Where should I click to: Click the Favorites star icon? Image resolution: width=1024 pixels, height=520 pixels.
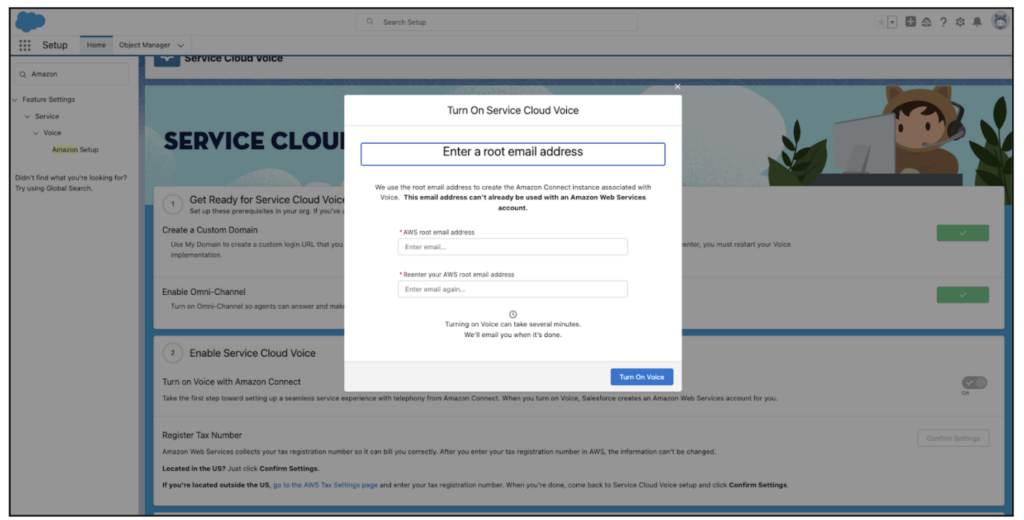tap(879, 22)
